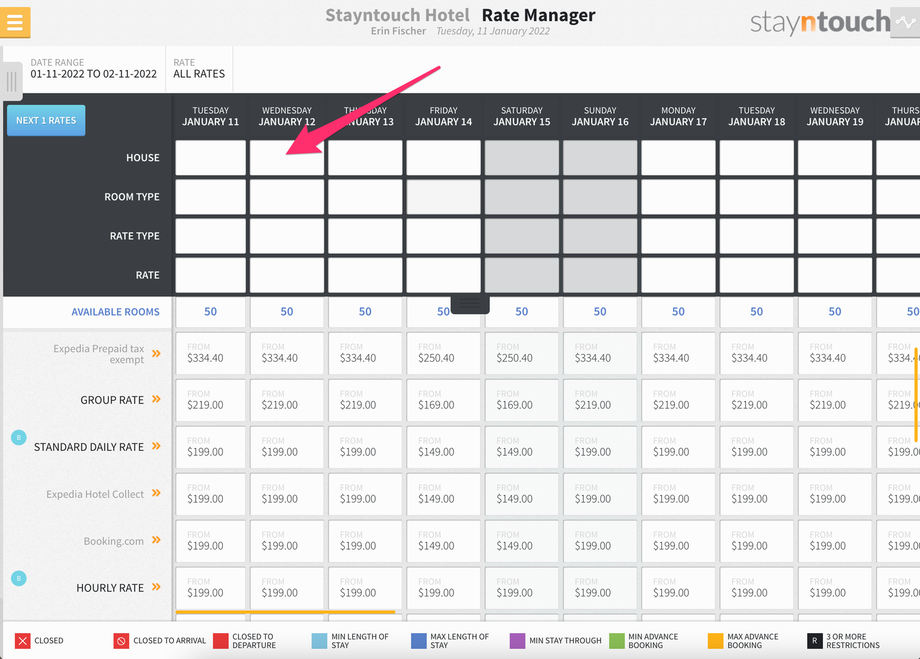The width and height of the screenshot is (920, 659).
Task: Open the orange hamburger main menu
Action: pos(15,22)
